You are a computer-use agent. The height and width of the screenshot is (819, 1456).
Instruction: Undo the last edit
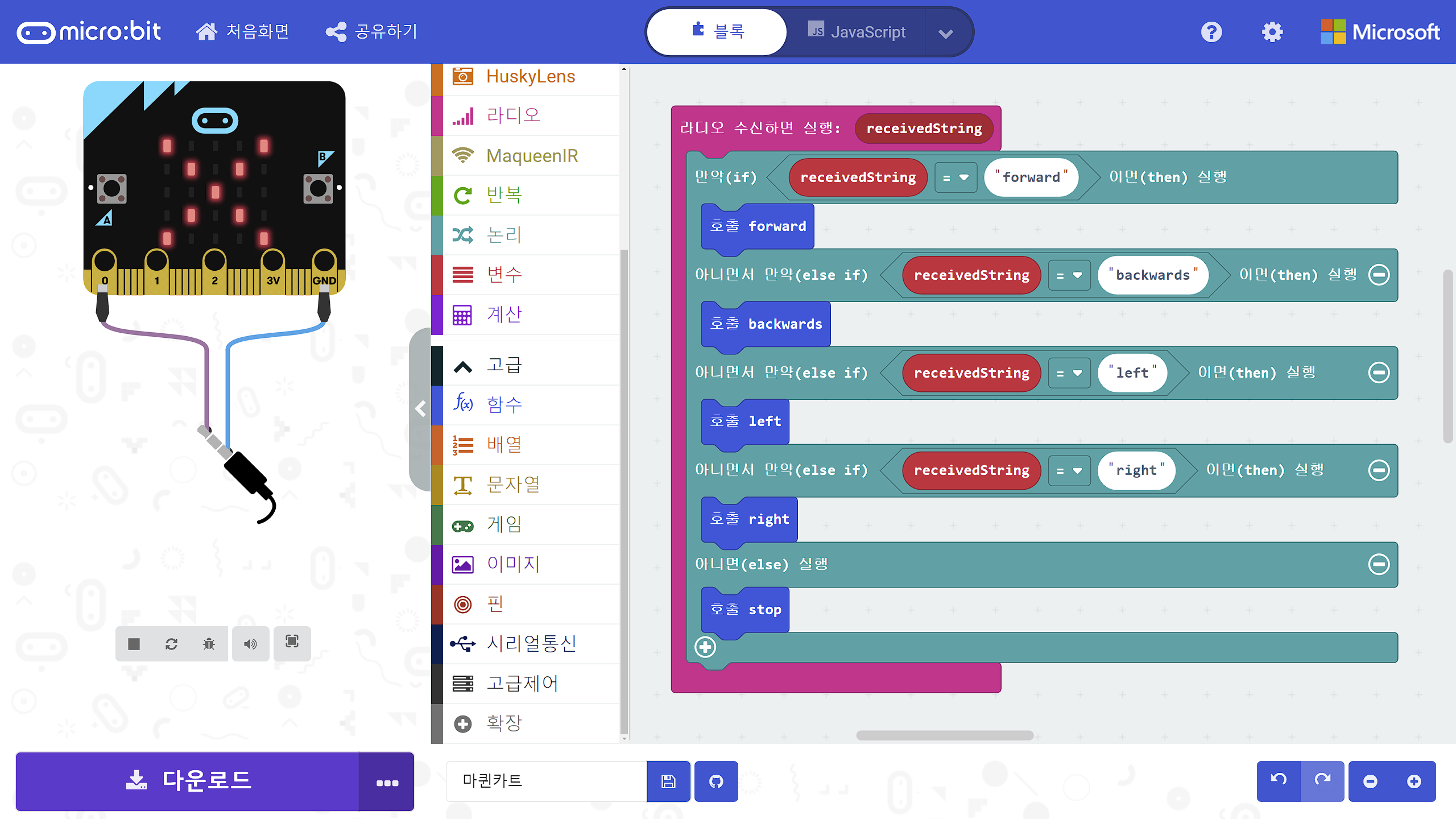coord(1279,780)
